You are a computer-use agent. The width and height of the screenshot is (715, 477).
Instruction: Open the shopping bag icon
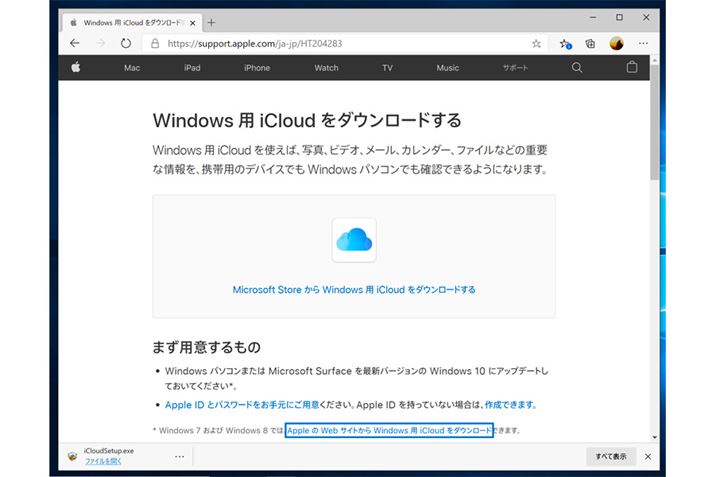631,68
